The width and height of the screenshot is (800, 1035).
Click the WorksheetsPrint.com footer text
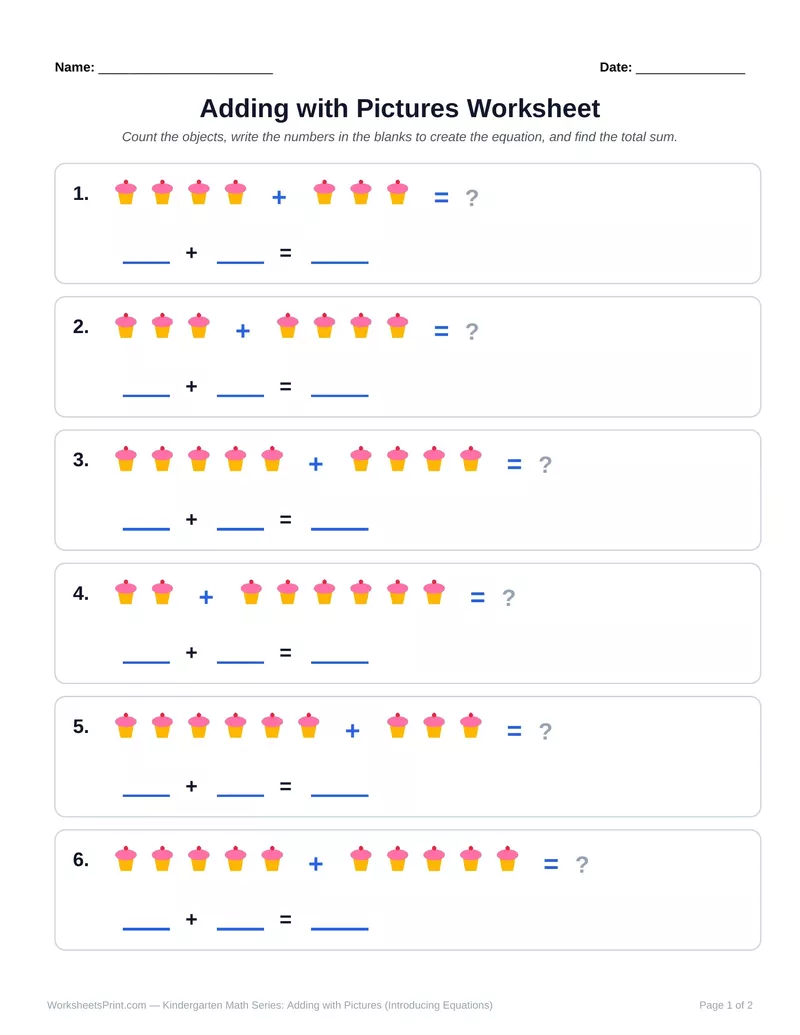click(96, 1005)
